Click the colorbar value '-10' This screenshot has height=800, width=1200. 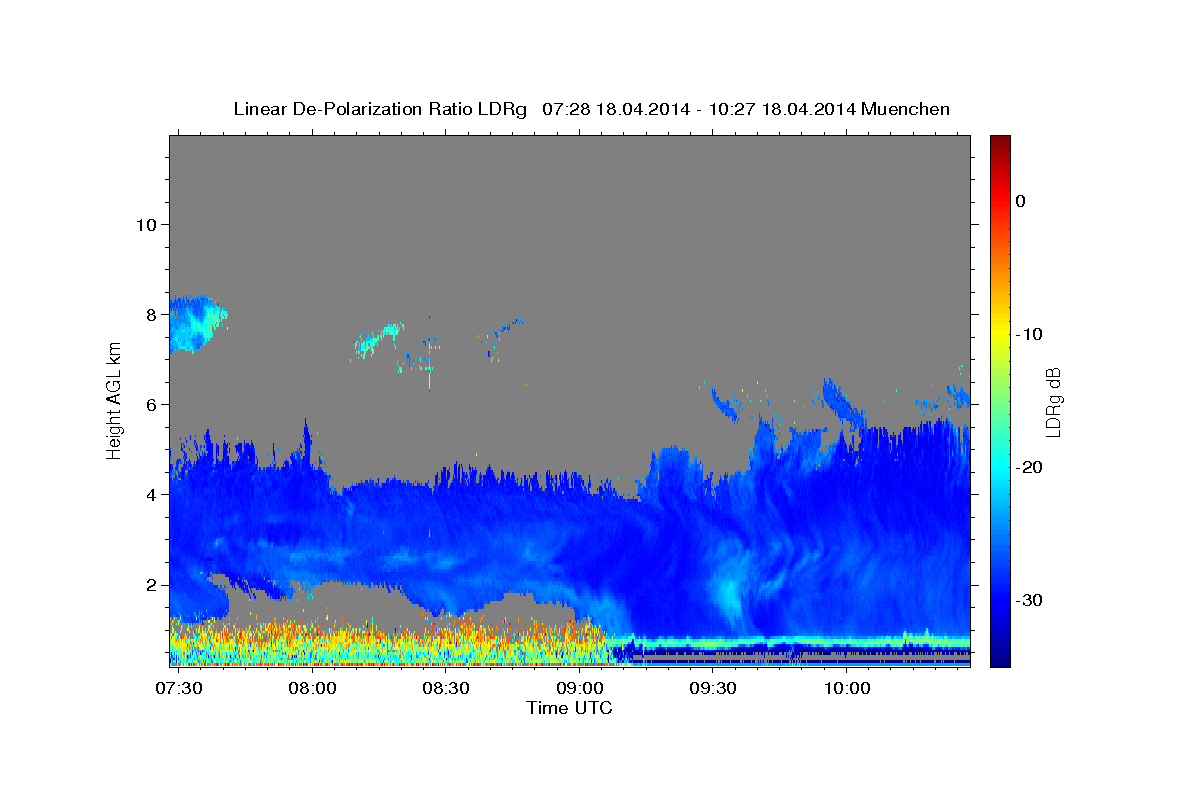click(1029, 334)
